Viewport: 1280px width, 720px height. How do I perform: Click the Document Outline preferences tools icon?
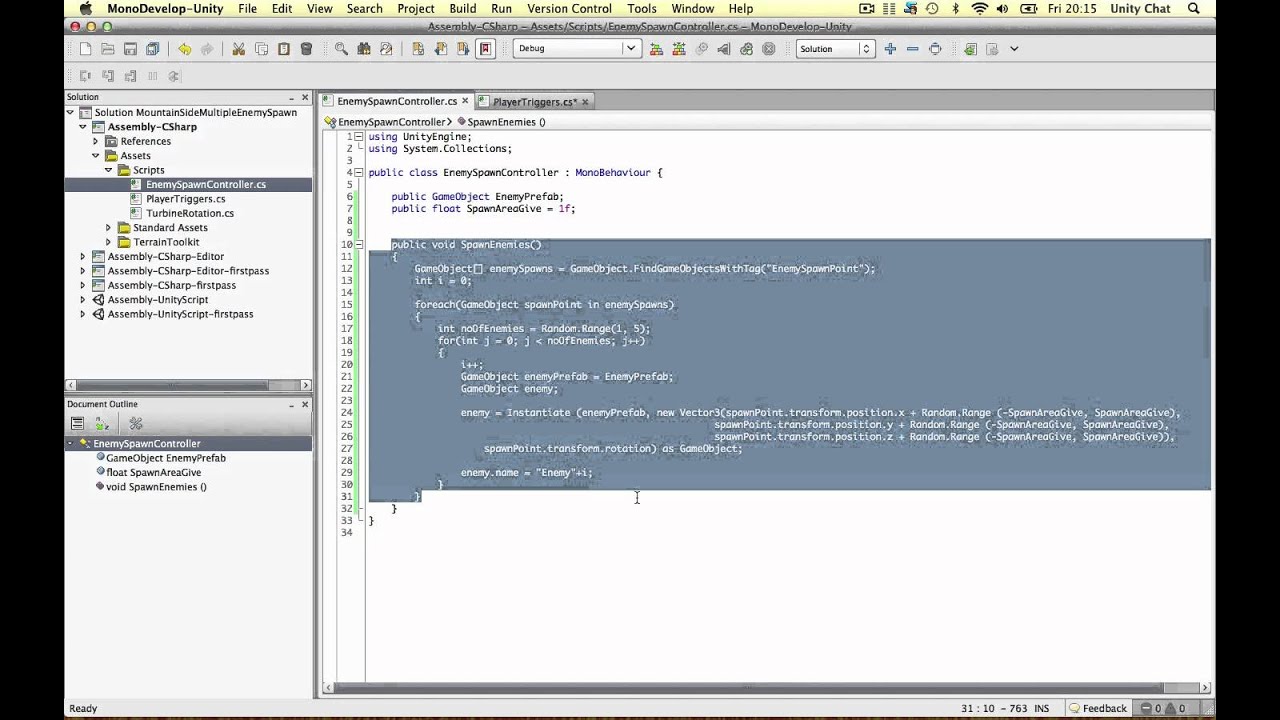coord(136,424)
